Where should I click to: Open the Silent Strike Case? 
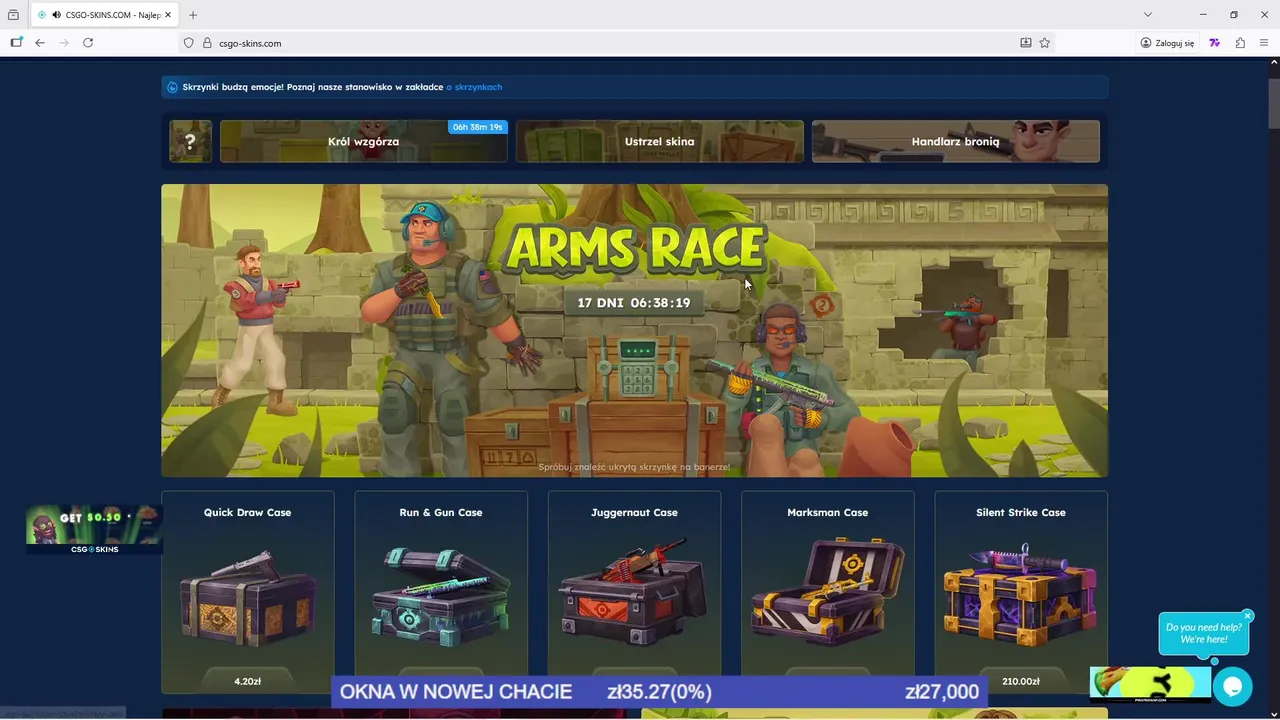coord(1021,592)
